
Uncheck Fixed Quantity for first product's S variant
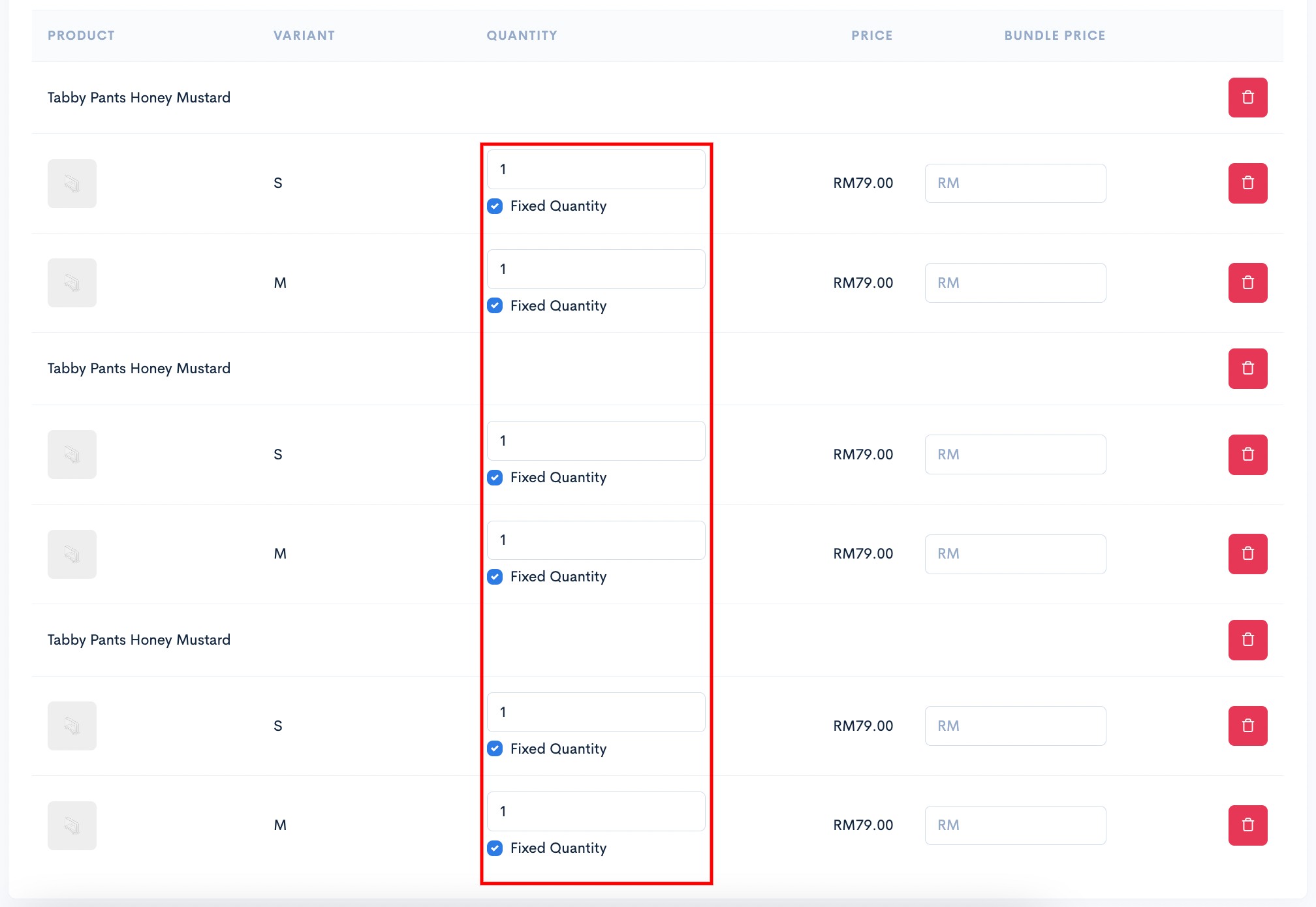495,206
